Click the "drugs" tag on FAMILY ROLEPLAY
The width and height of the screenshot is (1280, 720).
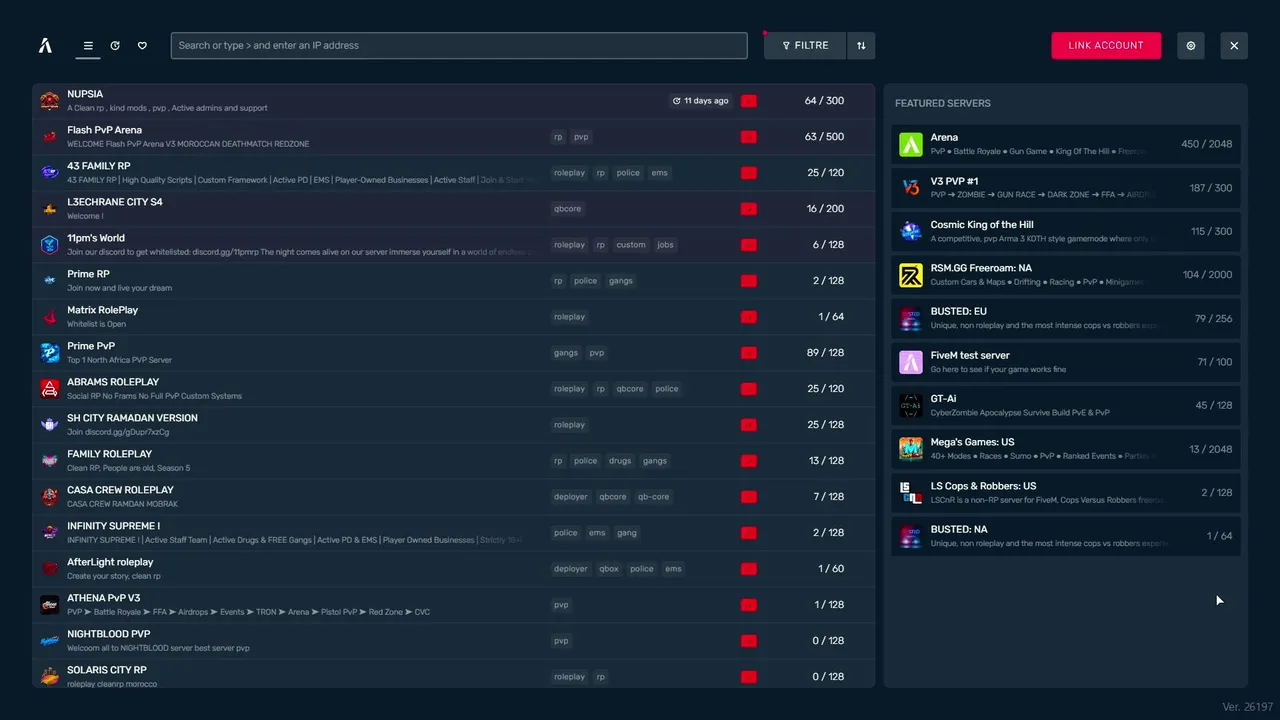point(620,461)
